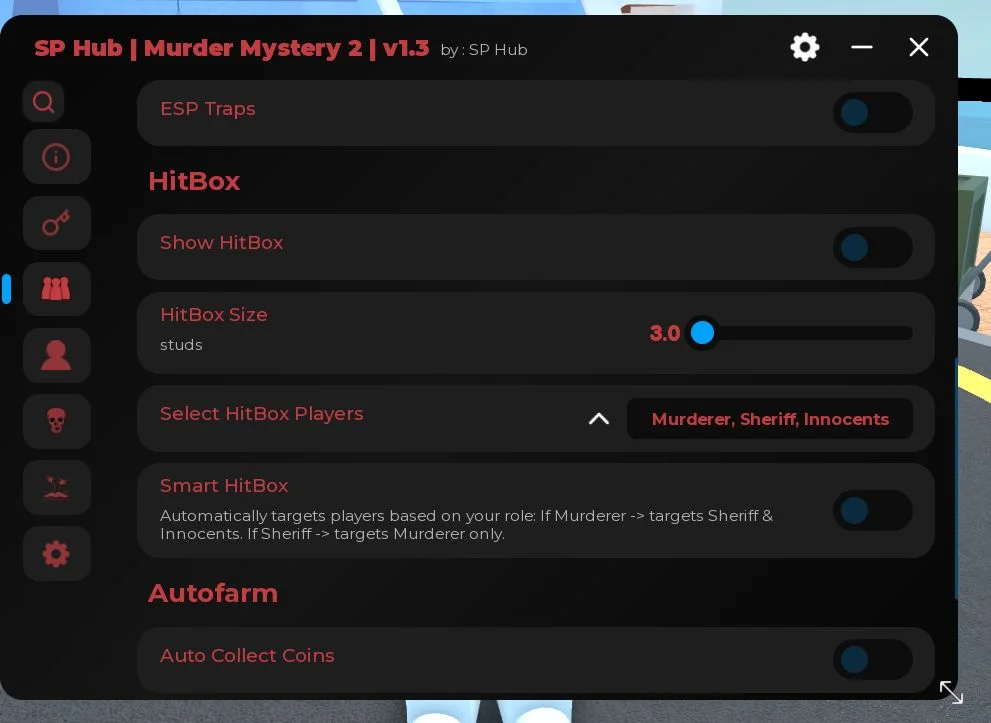The height and width of the screenshot is (723, 991).
Task: Click the by : SP Hub credit text
Action: (x=483, y=50)
